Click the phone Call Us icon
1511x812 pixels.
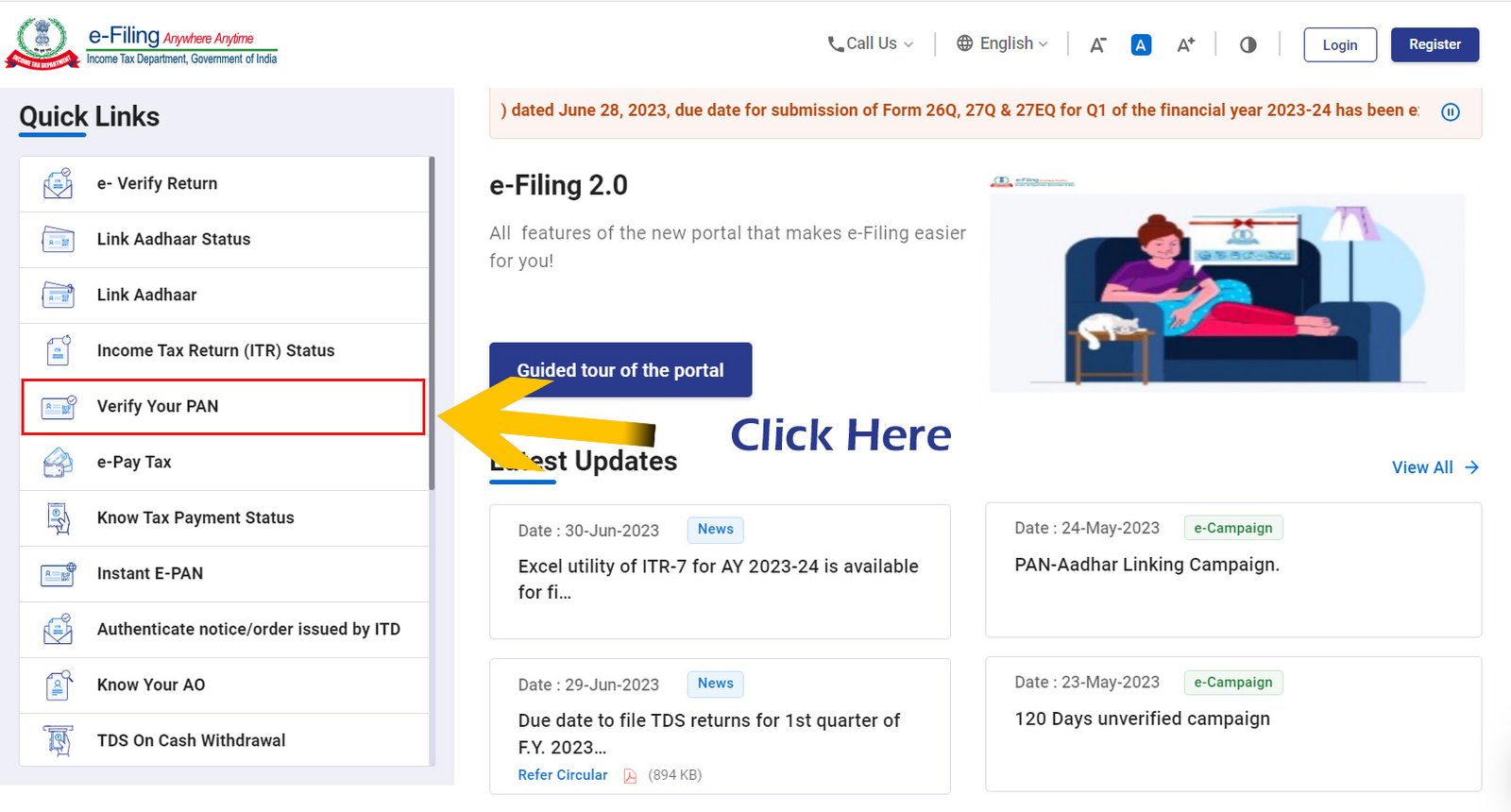(836, 44)
